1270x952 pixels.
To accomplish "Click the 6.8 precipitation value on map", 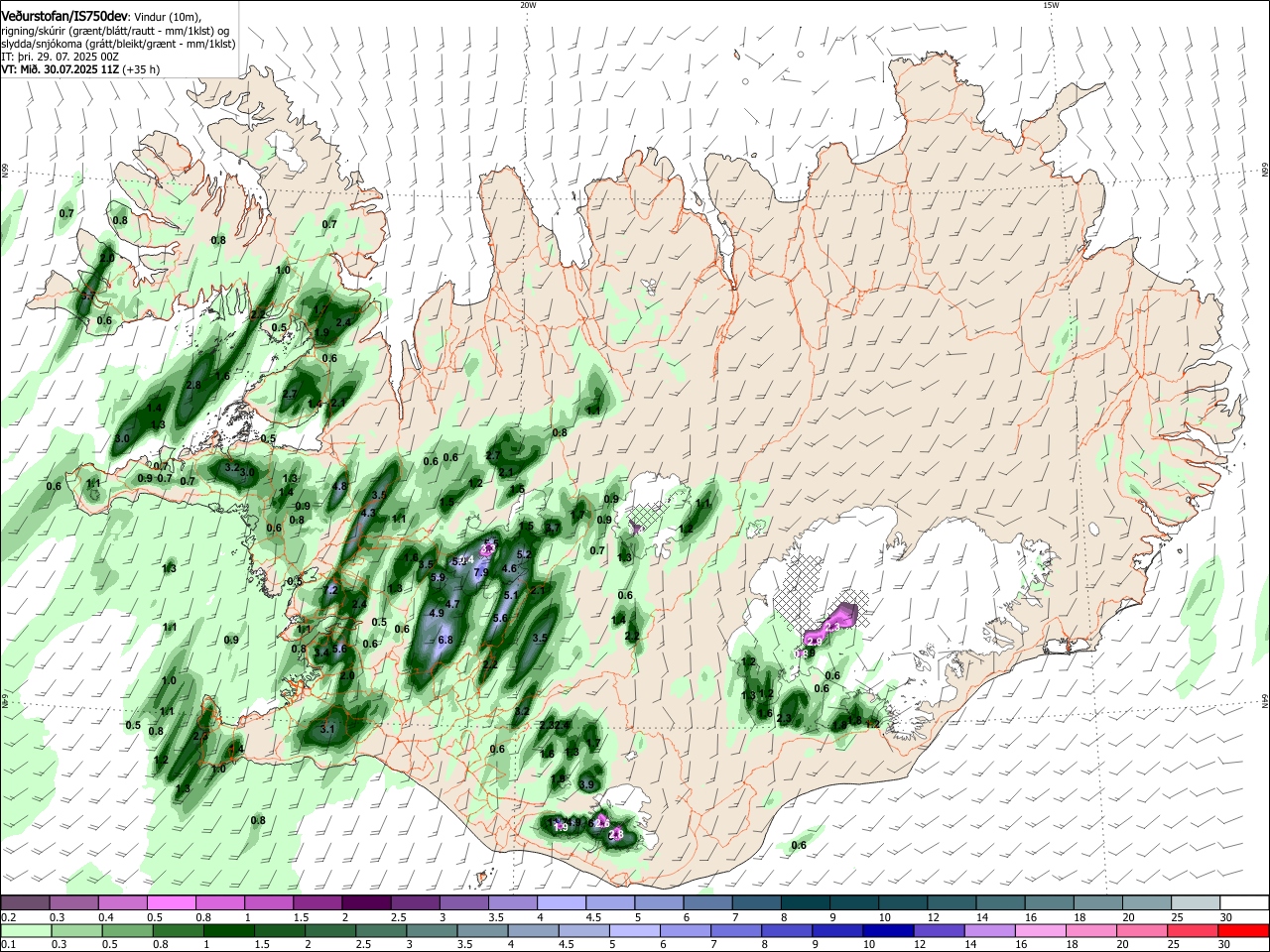I will [445, 640].
